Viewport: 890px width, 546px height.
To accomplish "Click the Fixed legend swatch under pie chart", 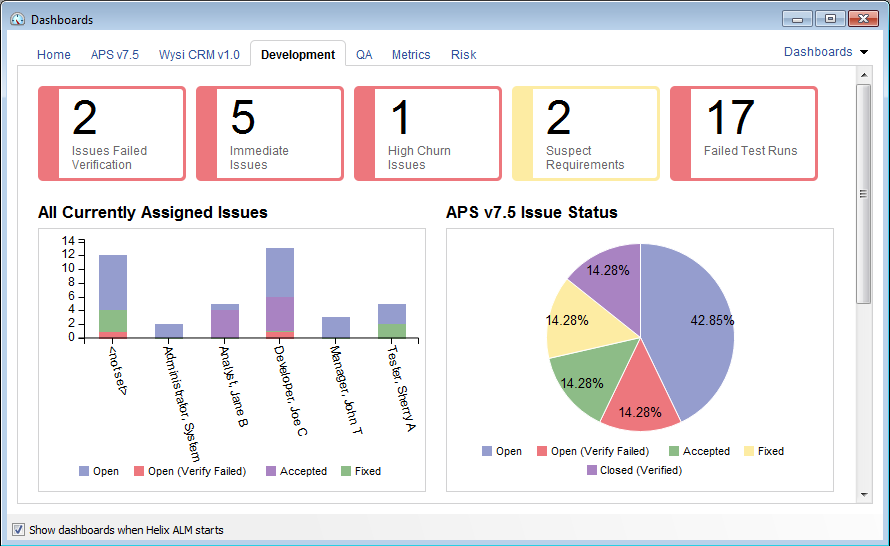I will point(746,451).
